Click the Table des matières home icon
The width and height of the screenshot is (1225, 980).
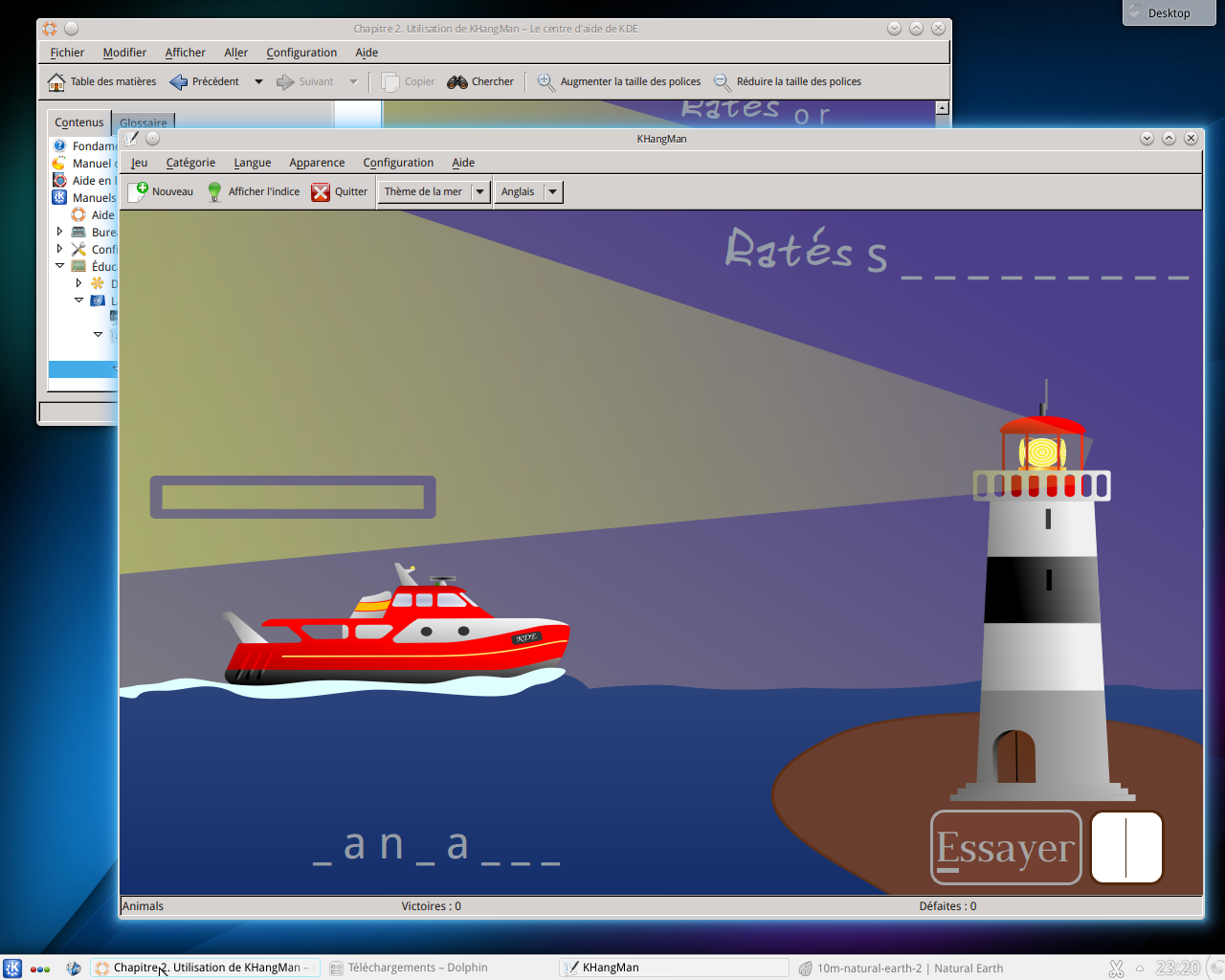56,82
